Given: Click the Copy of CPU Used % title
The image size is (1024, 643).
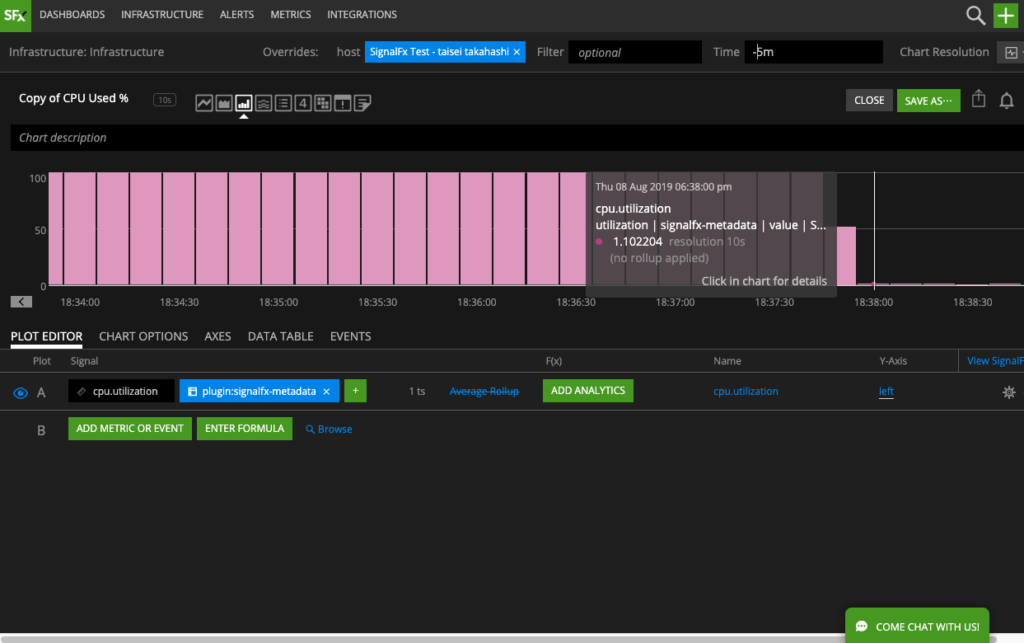Looking at the screenshot, I should [x=74, y=98].
